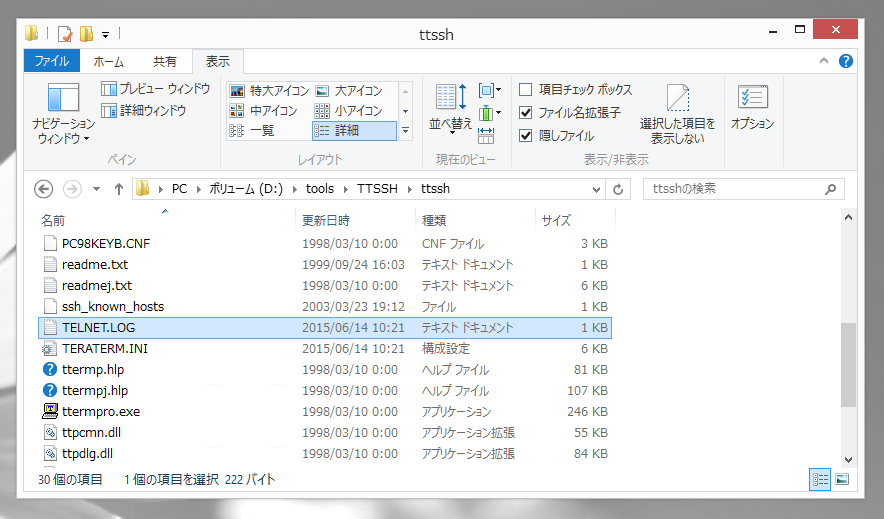Viewport: 884px width, 519px height.
Task: Select Details (詳細) layout
Action: [354, 131]
